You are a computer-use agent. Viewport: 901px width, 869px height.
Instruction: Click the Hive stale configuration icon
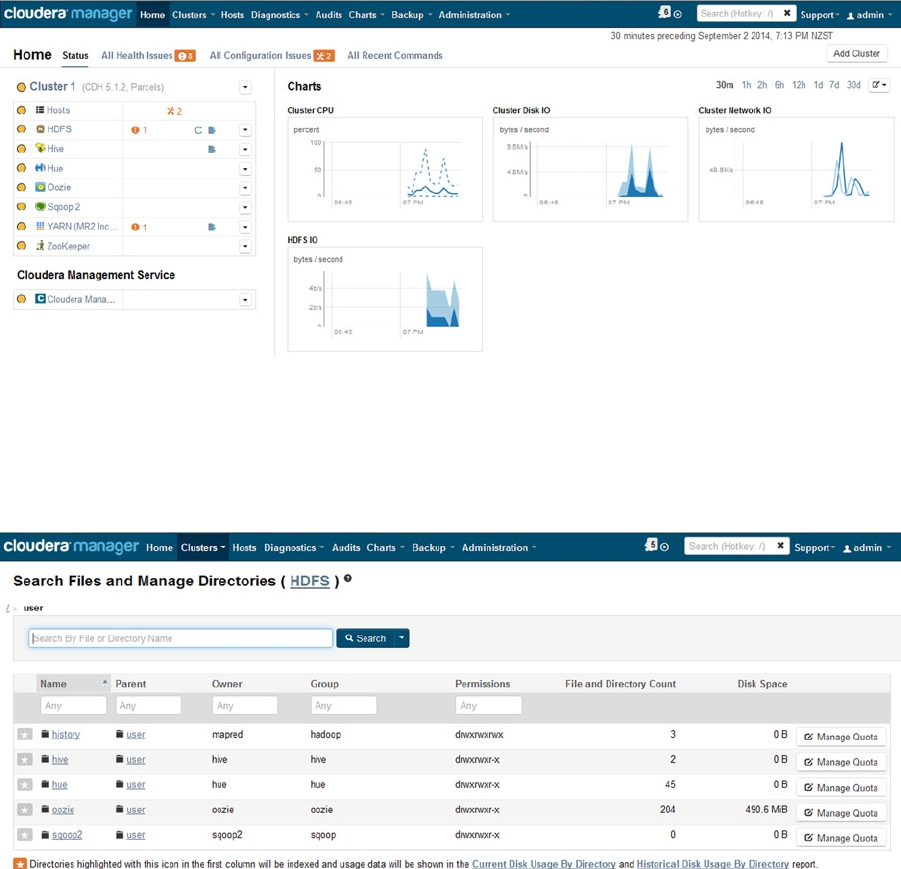[212, 149]
